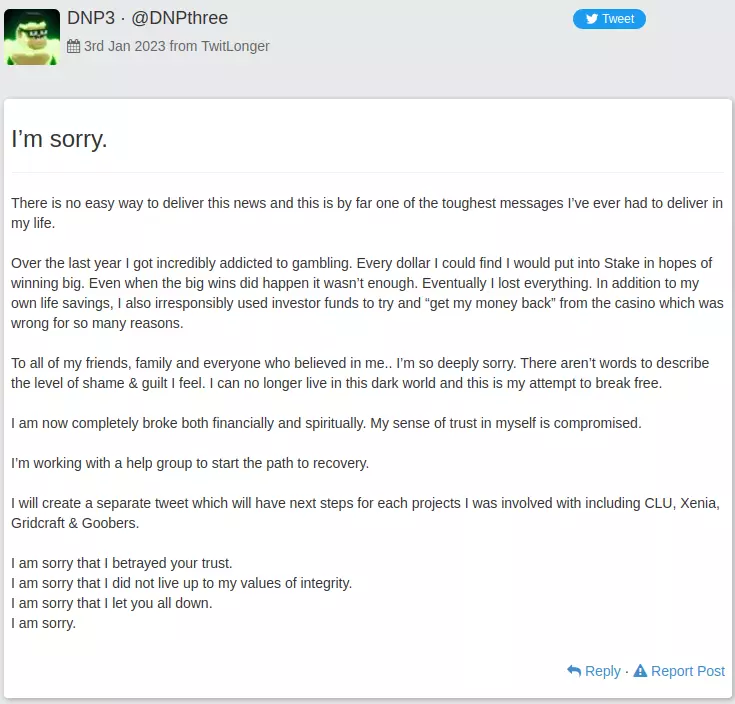Image resolution: width=735 pixels, height=704 pixels.
Task: Click the paragraph starting "There is no easy way"
Action: (x=366, y=213)
